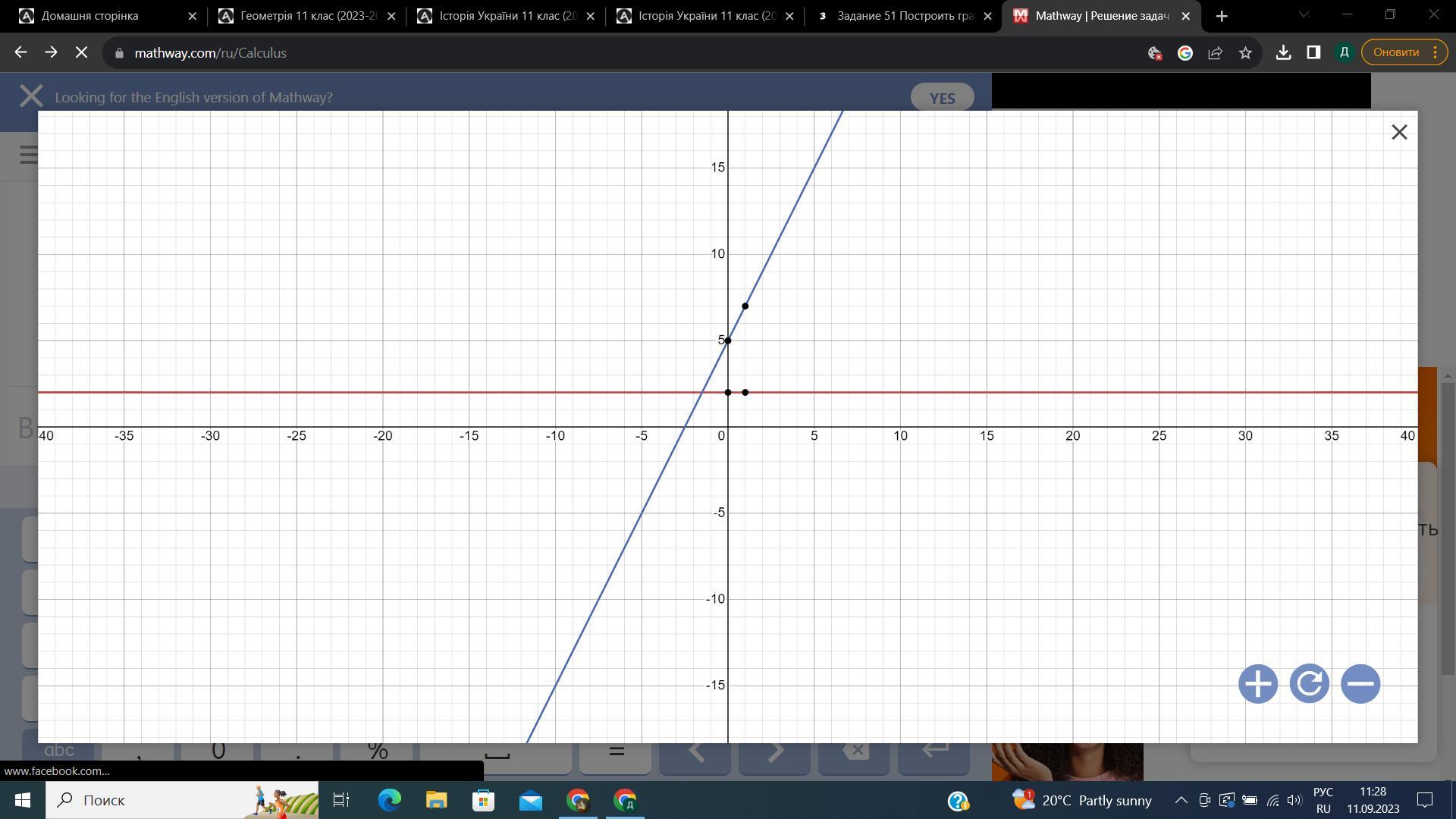Bookmark this page with star icon
The image size is (1456, 819).
[1245, 52]
